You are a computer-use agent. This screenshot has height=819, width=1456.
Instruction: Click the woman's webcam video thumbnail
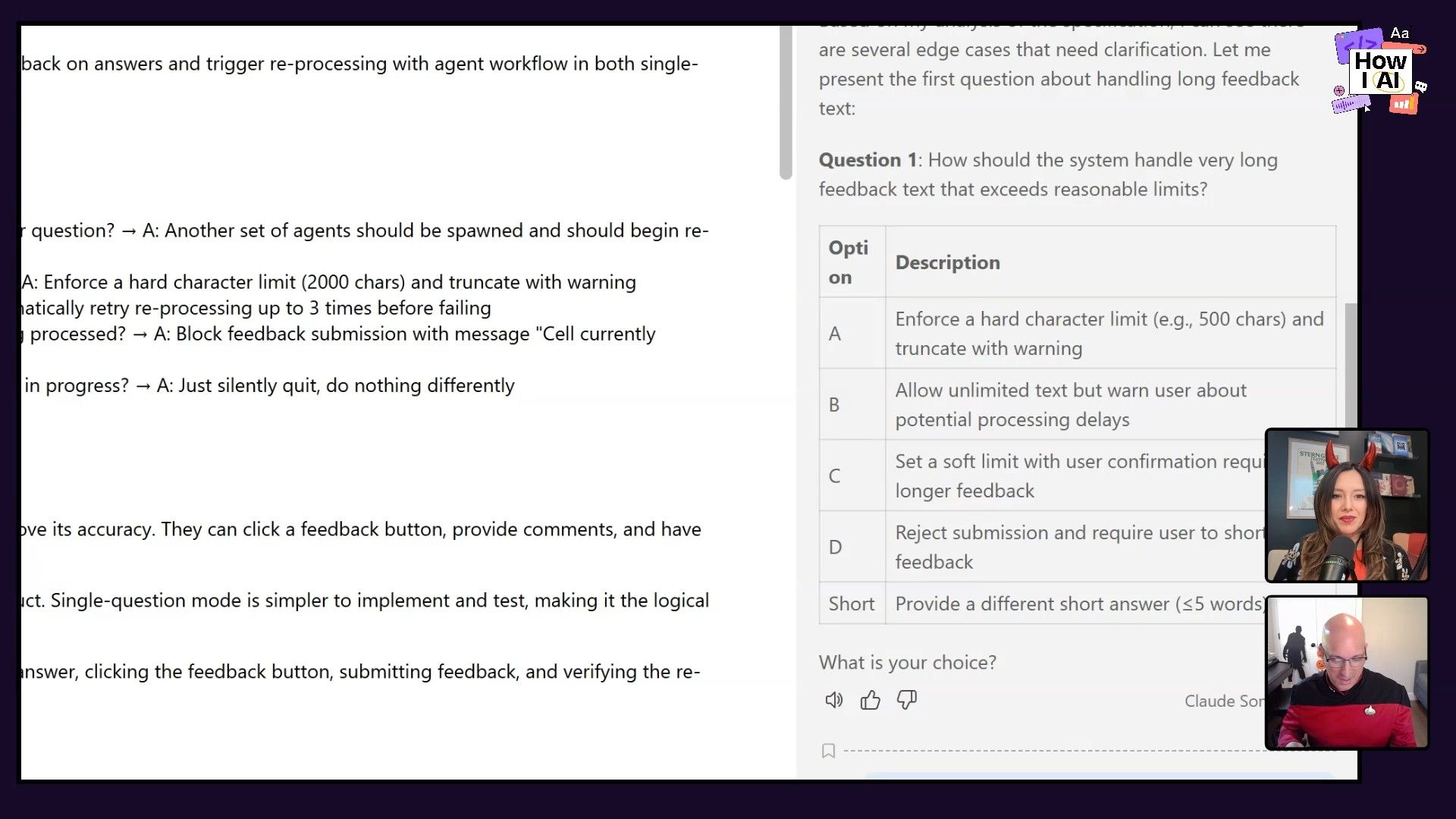[x=1347, y=506]
